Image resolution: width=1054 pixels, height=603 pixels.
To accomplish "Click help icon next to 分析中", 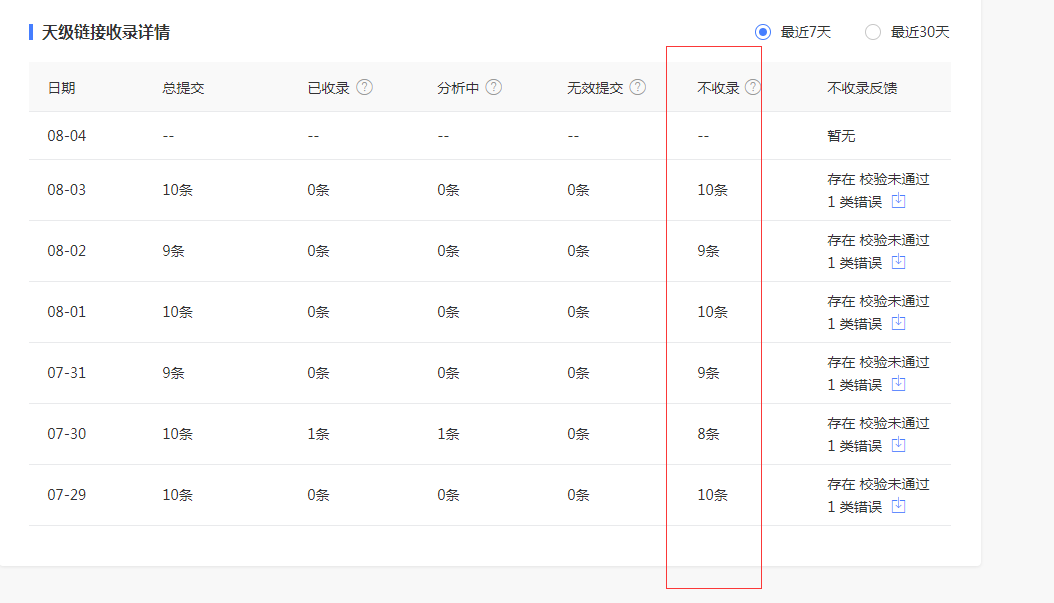I will click(x=494, y=87).
